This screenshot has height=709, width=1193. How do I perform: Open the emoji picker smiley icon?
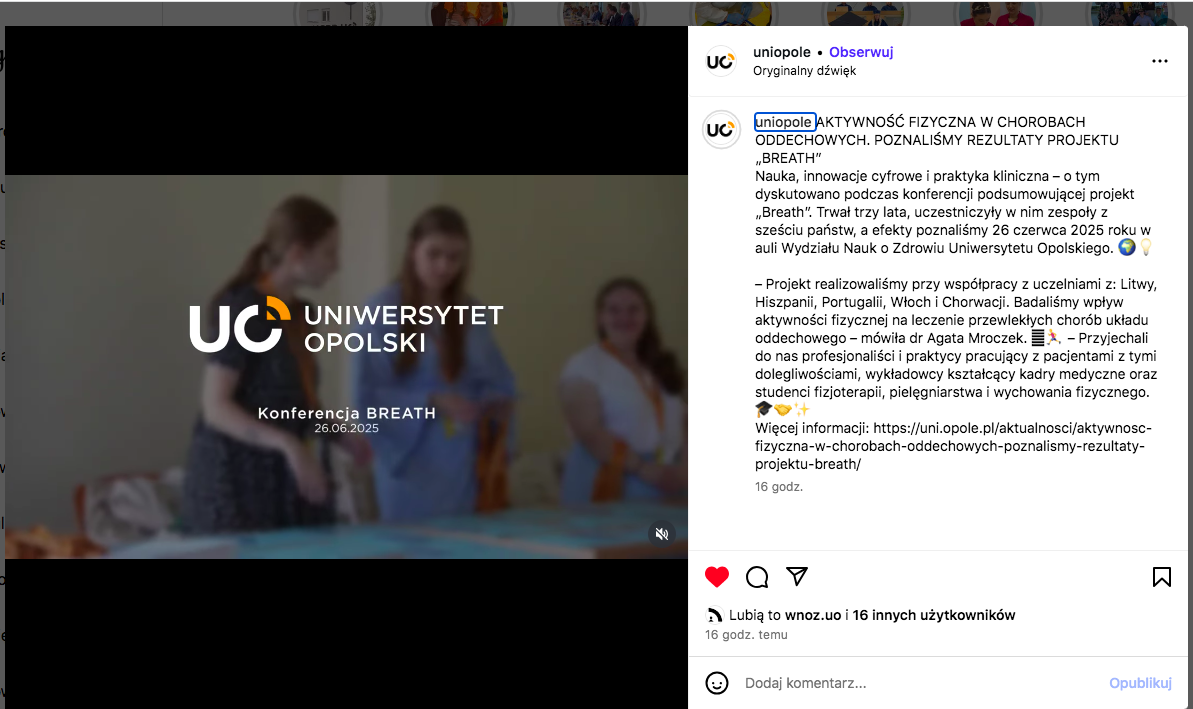717,683
